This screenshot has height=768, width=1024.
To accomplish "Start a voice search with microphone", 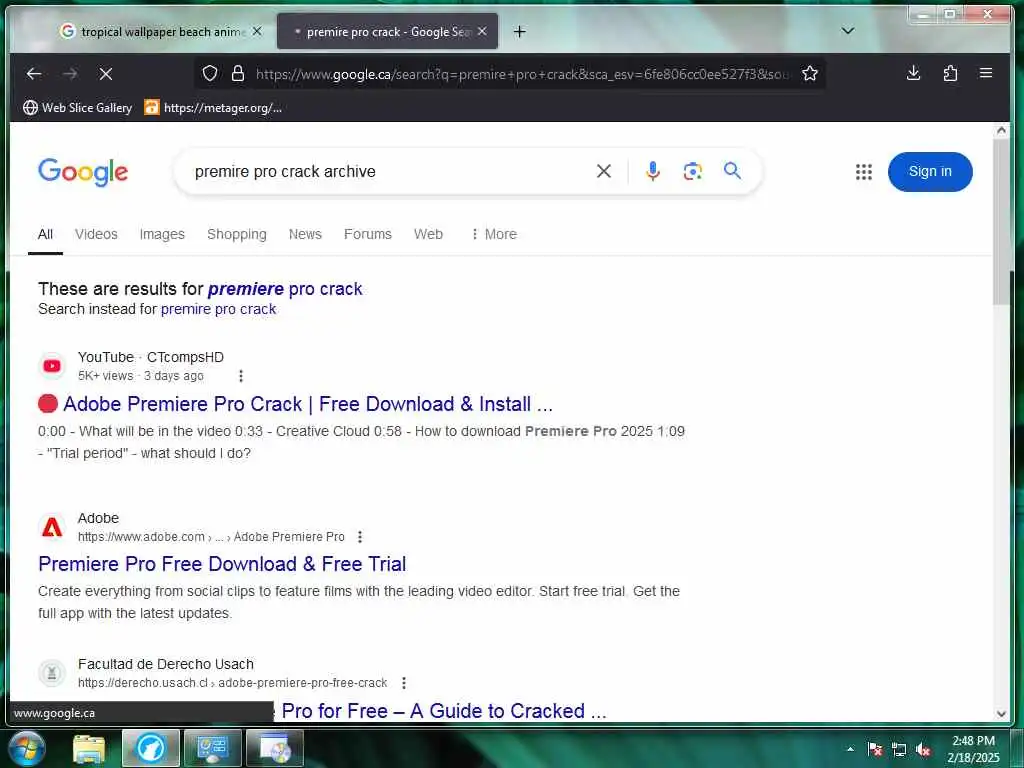I will [x=652, y=171].
